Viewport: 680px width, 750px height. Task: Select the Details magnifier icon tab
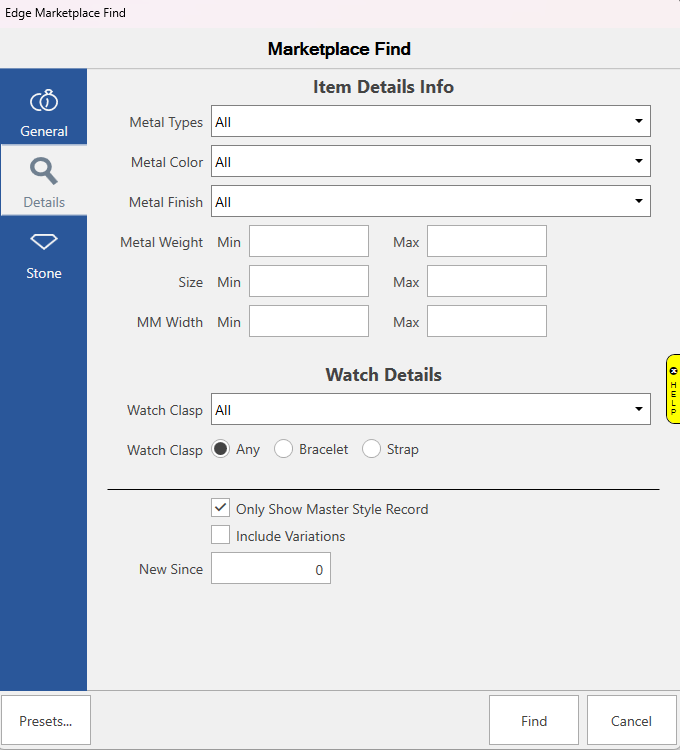click(x=44, y=182)
